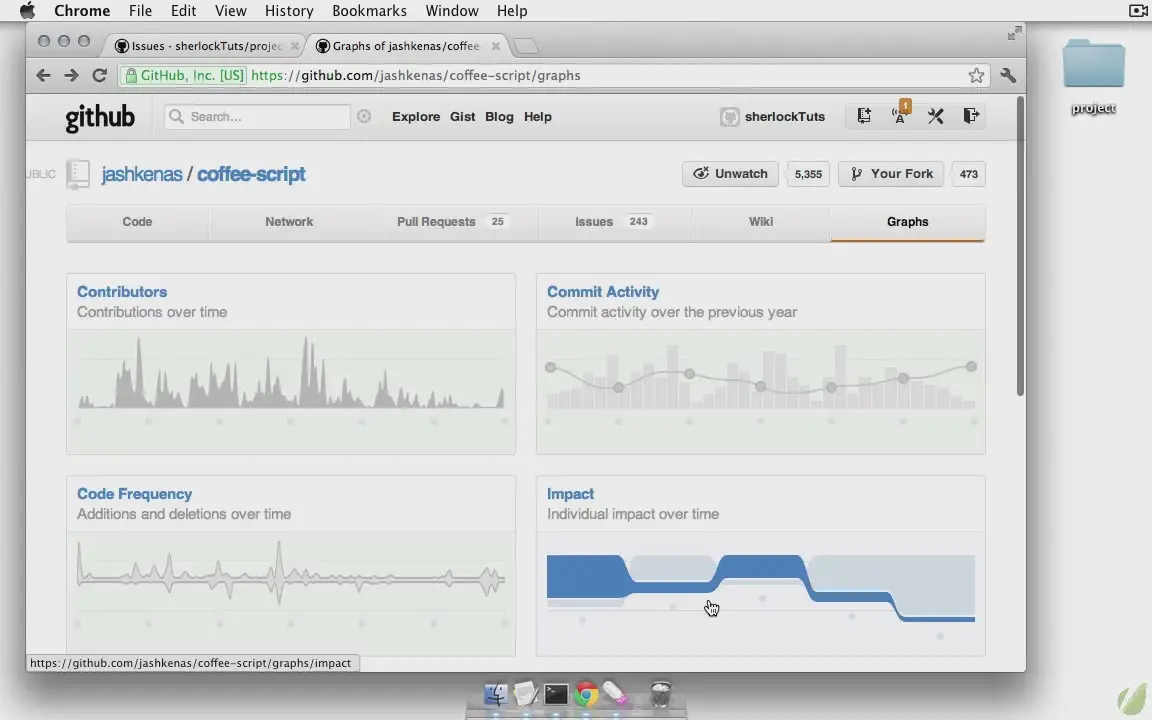Click the 473 forks count
1152x720 pixels.
[968, 174]
